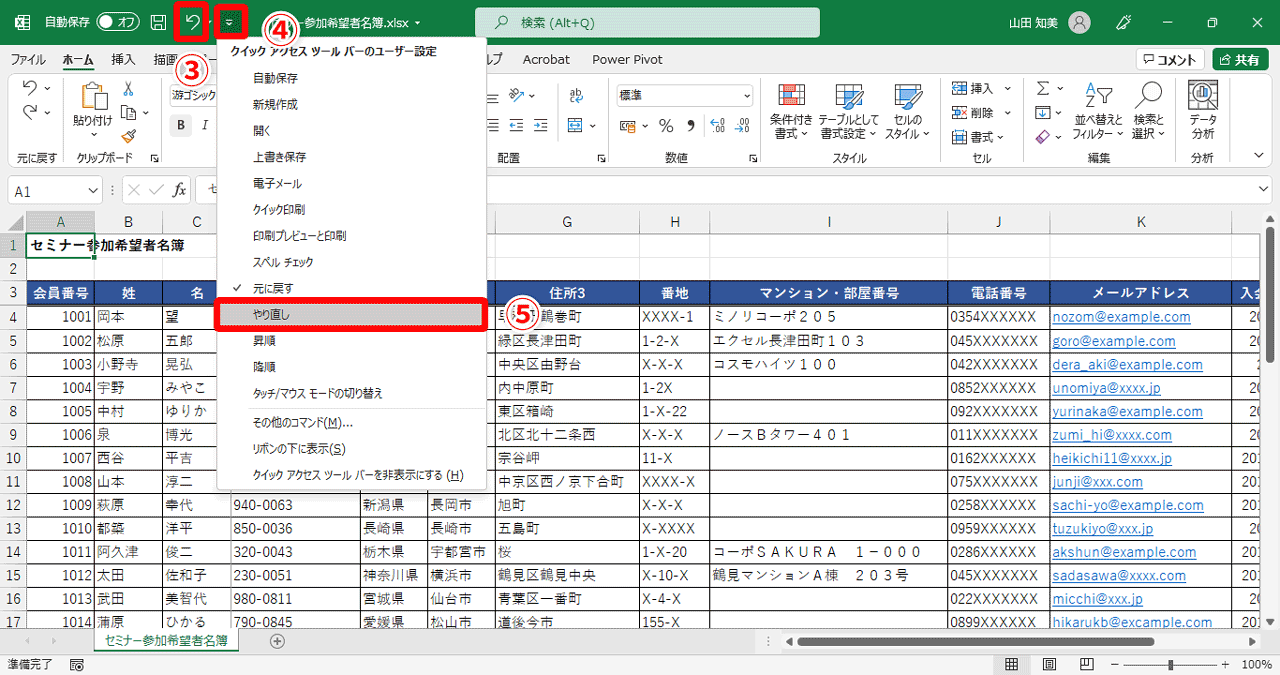Click the Page Layout view icon in status bar
Screen dimensions: 1280x675
1049,664
